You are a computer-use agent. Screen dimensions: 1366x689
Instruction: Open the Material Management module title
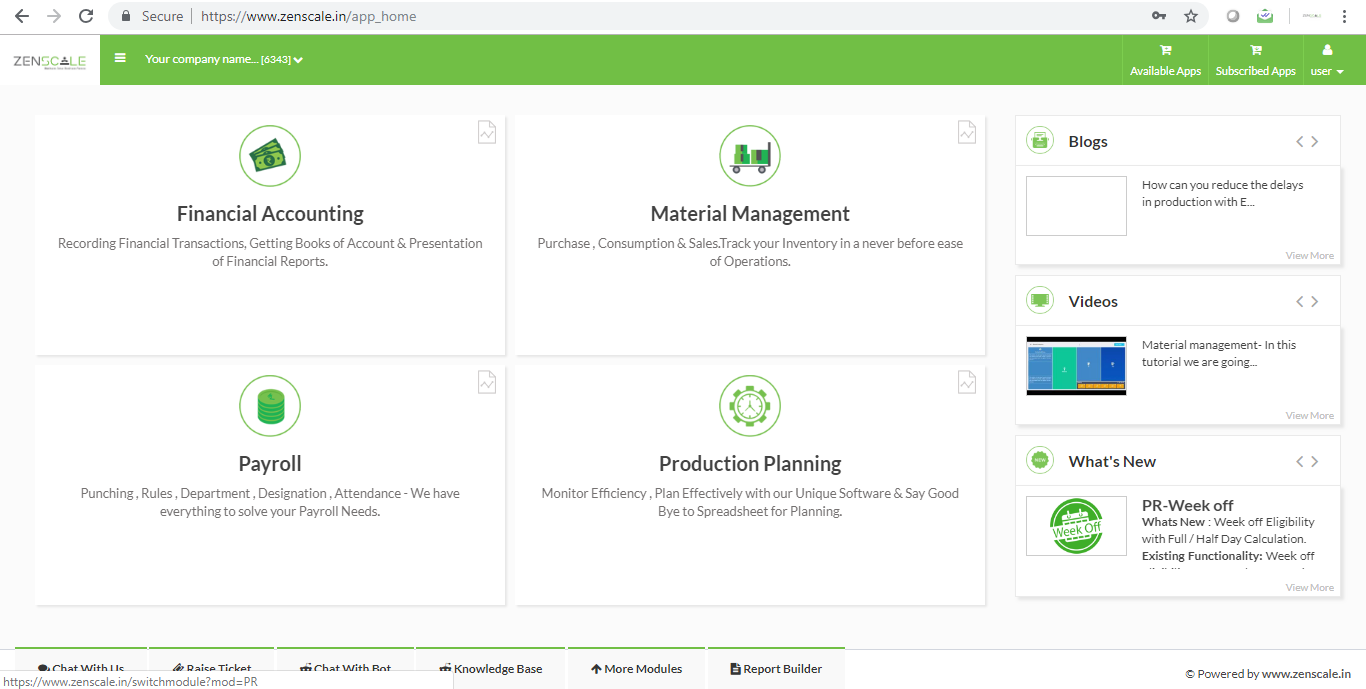(x=750, y=214)
